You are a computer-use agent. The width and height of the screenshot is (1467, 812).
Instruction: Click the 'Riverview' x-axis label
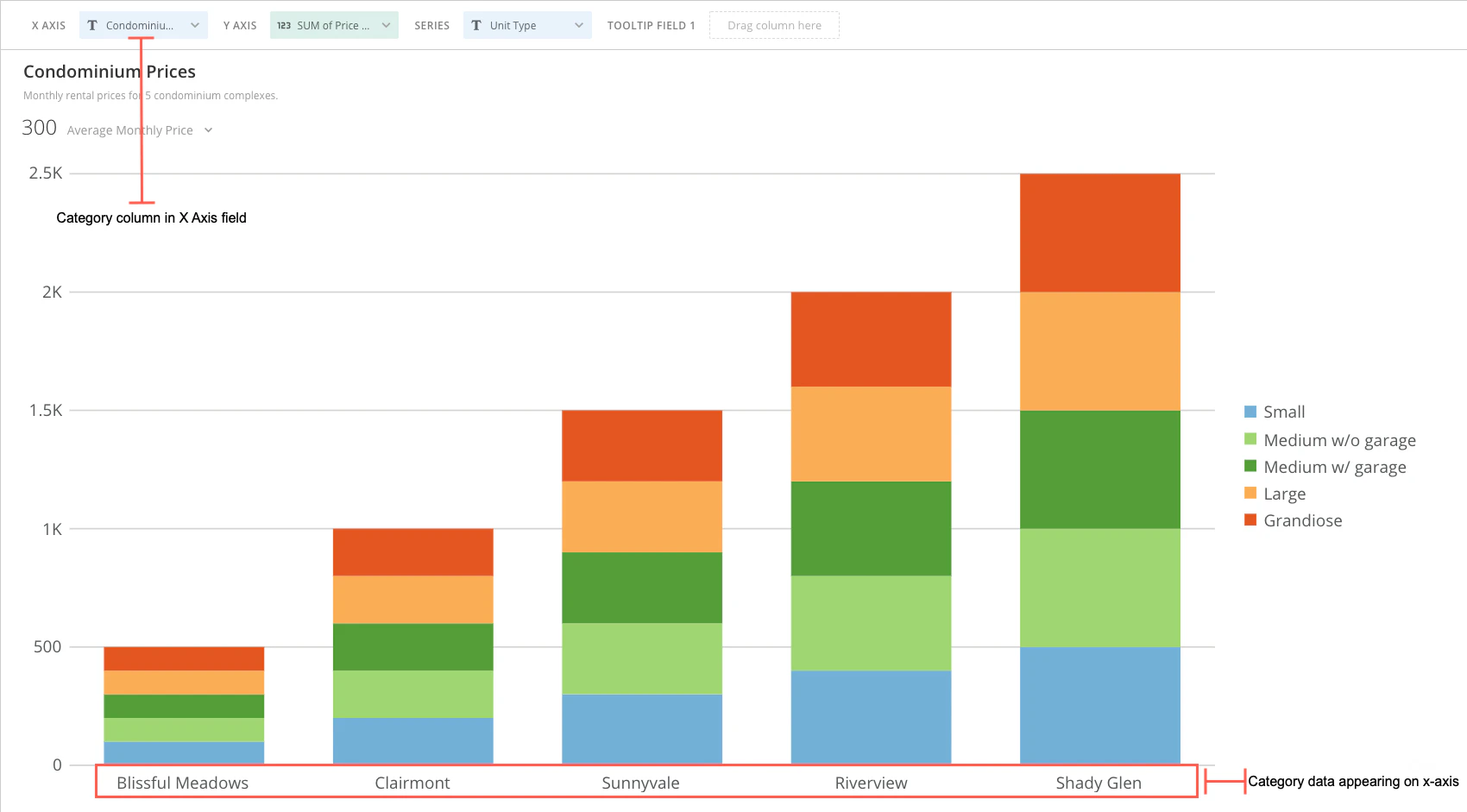click(871, 783)
